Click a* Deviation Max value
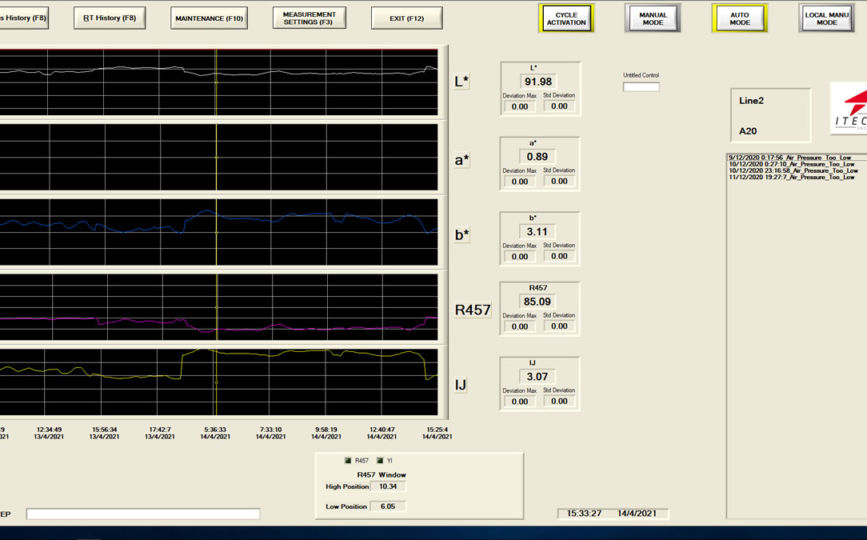The image size is (867, 540). coord(520,181)
